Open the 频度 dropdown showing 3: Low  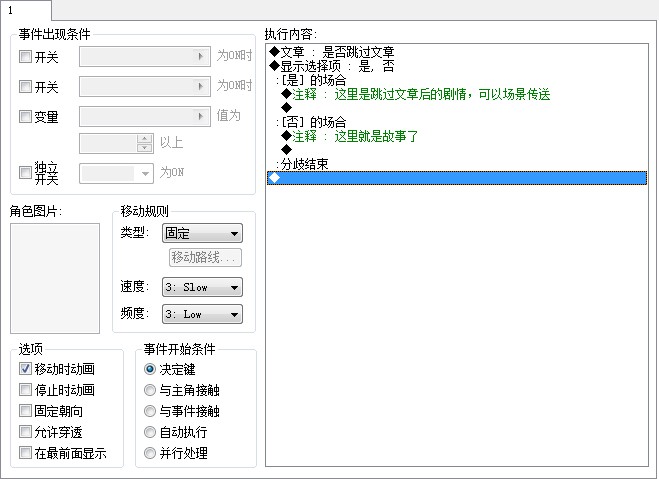[x=202, y=314]
